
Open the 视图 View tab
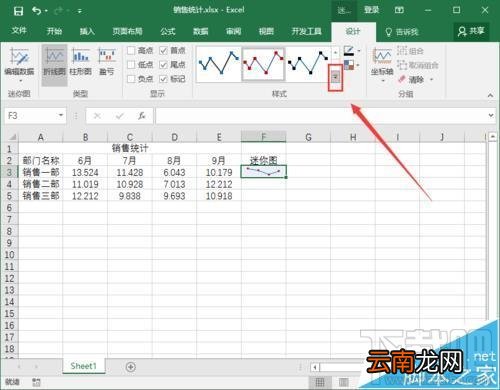point(266,31)
